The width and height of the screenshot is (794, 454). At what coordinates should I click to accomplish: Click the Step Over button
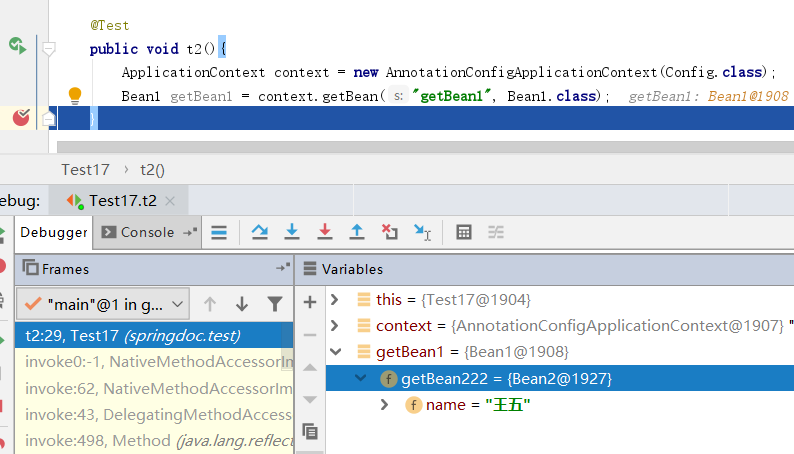[x=260, y=232]
